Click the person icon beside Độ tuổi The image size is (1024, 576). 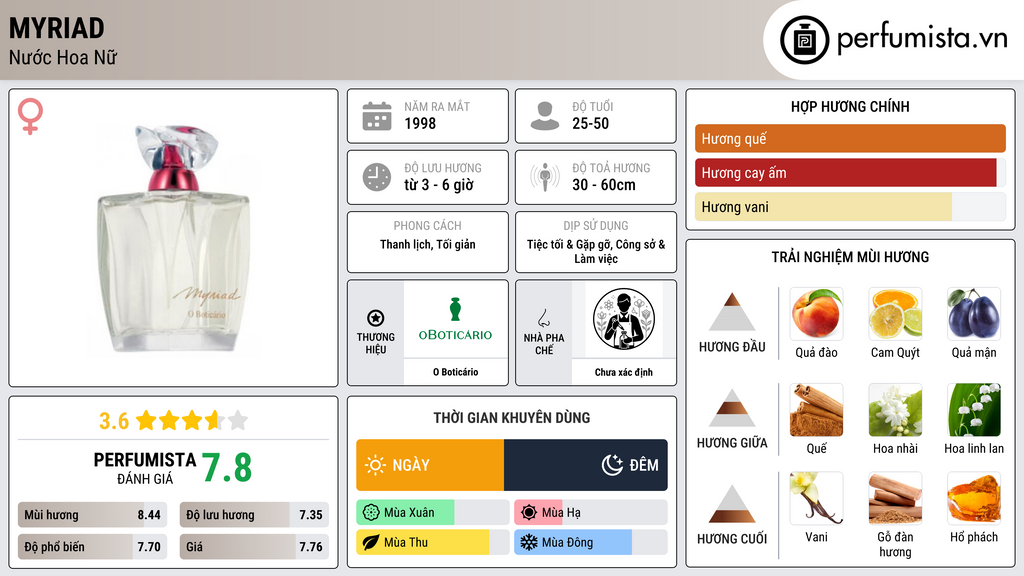pyautogui.click(x=545, y=116)
